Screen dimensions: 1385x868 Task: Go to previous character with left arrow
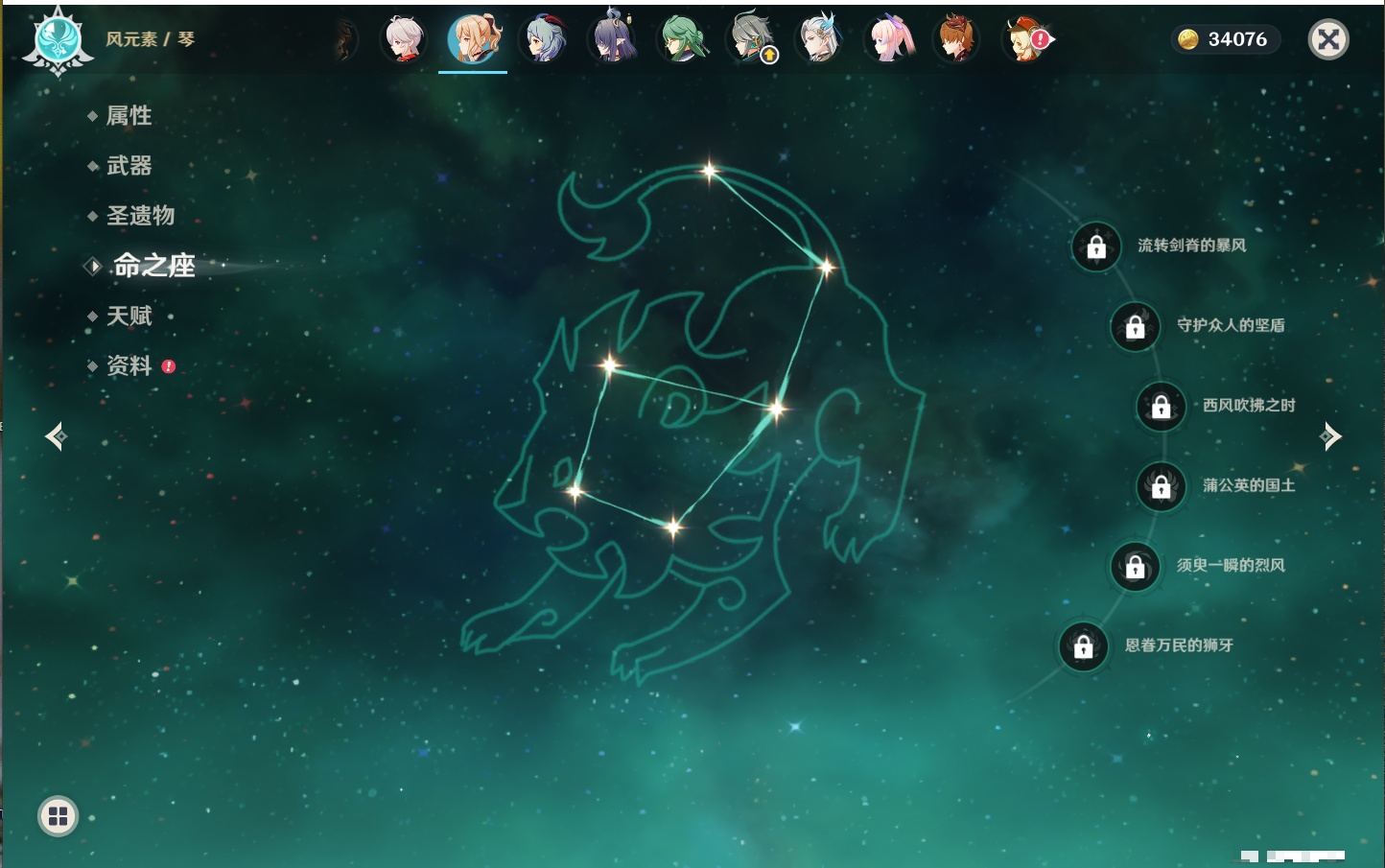(x=56, y=436)
